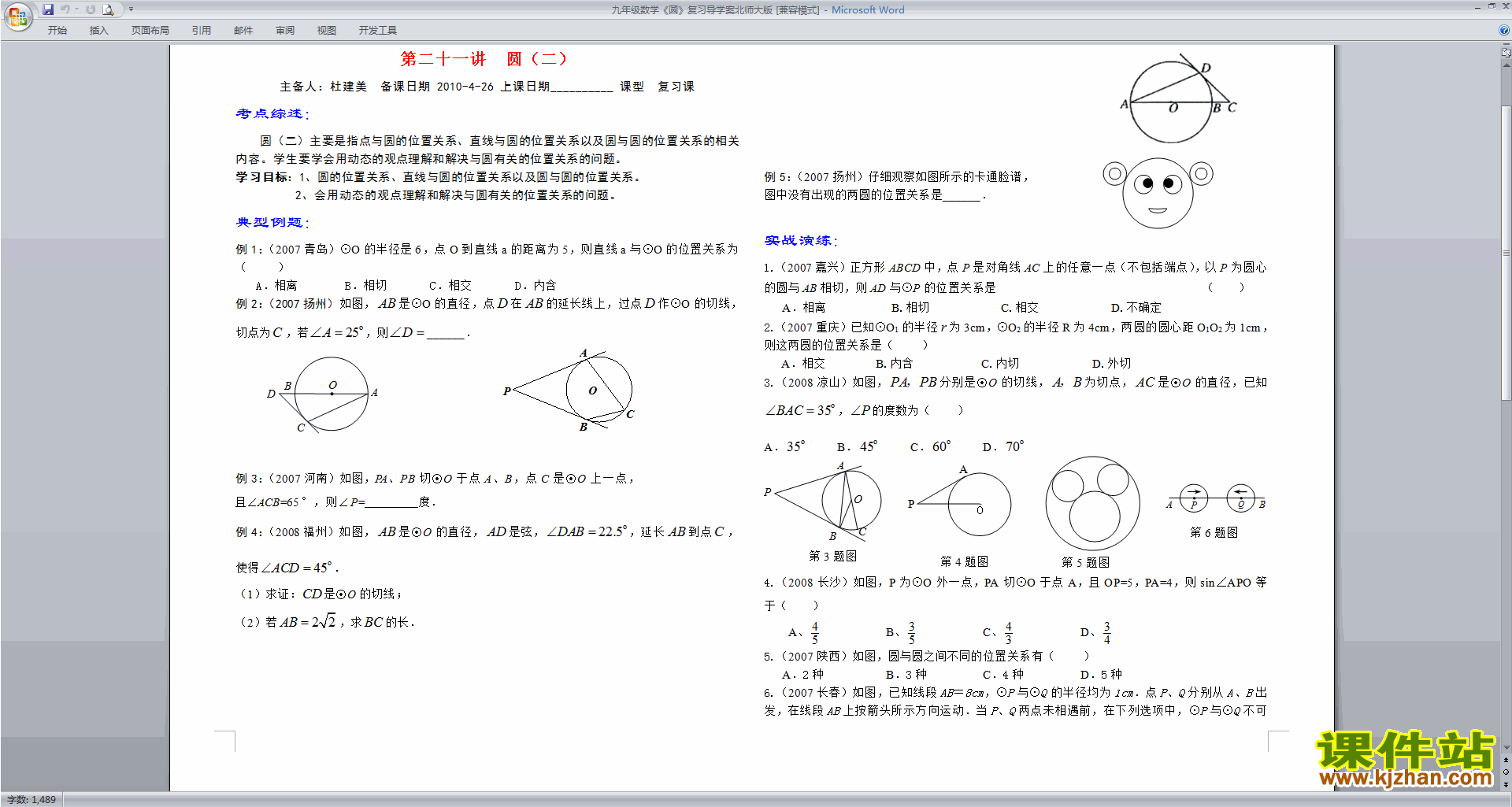Image resolution: width=1512 pixels, height=807 pixels.
Task: Click option D. 不确定 in exercise 1
Action: [x=1136, y=307]
